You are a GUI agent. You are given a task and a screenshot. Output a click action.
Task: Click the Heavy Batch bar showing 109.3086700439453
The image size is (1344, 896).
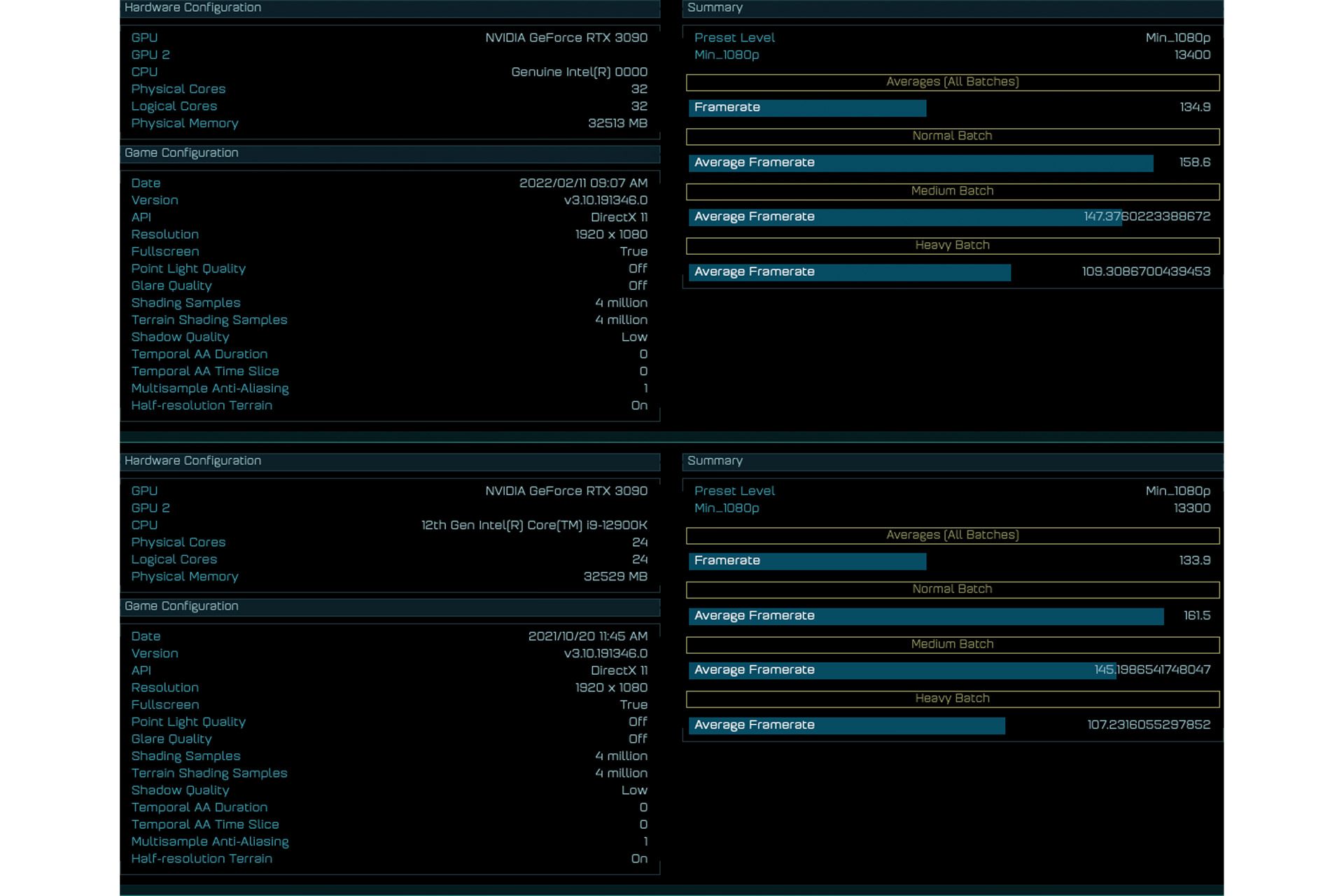point(849,272)
